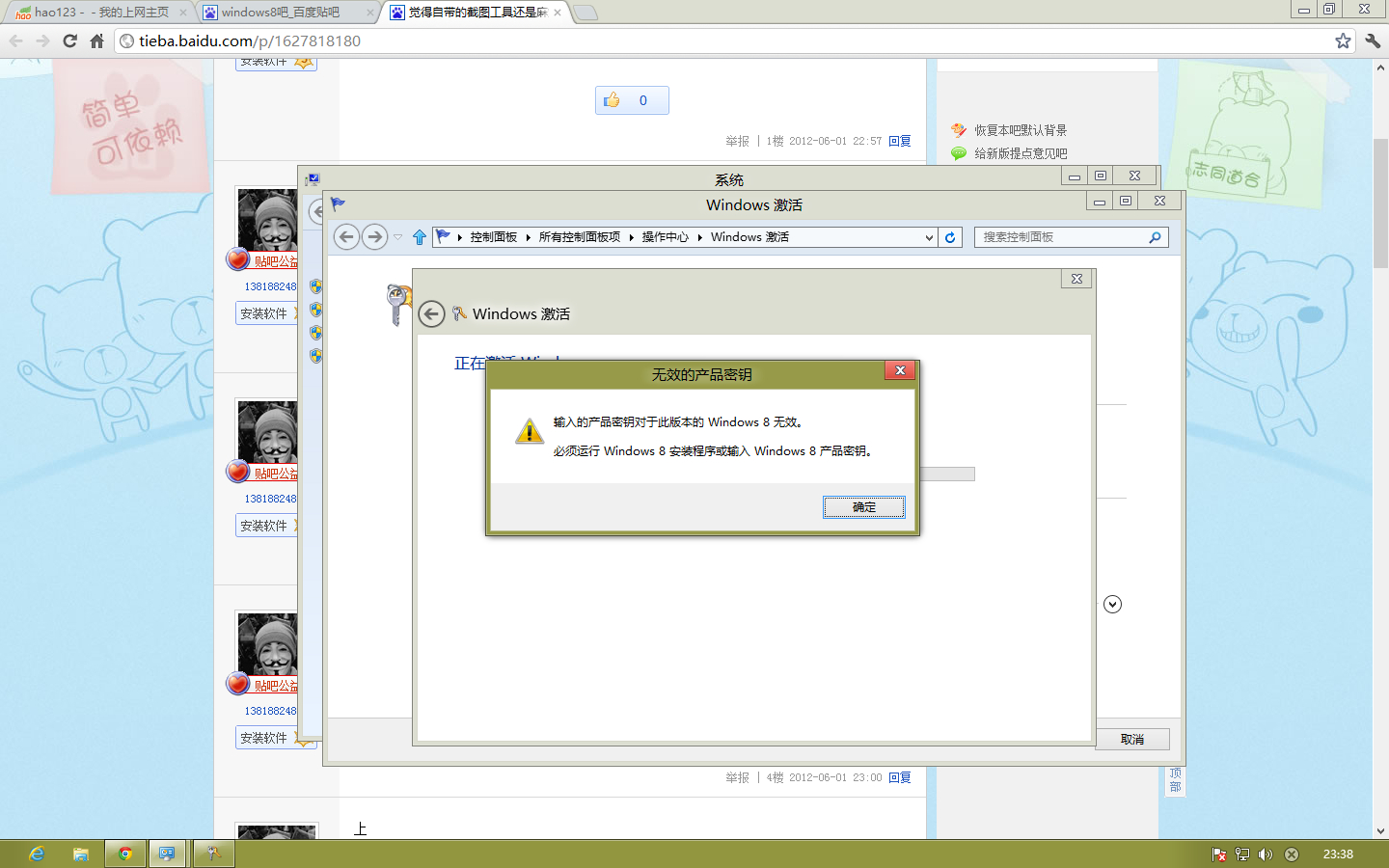
Task: Click 控制面板 in the breadcrumb
Action: (x=494, y=237)
